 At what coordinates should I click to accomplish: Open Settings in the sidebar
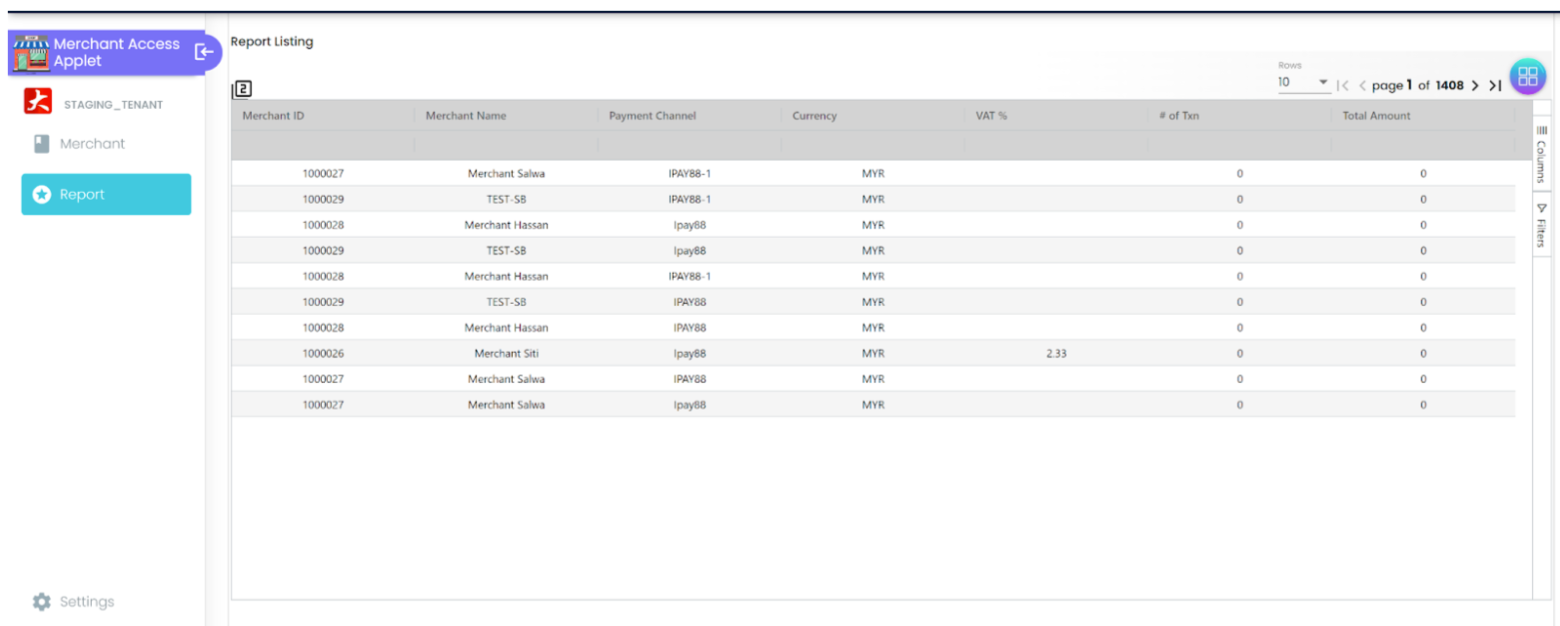tap(87, 602)
